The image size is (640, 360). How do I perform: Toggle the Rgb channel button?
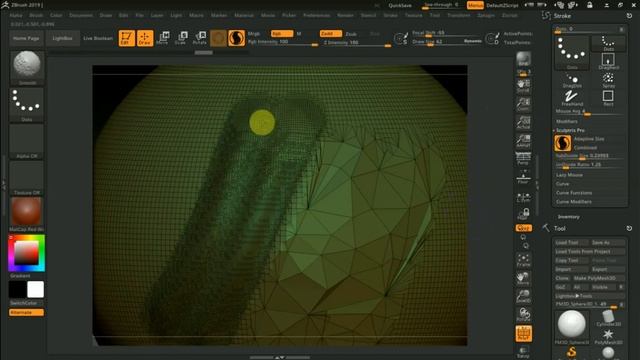[x=282, y=33]
